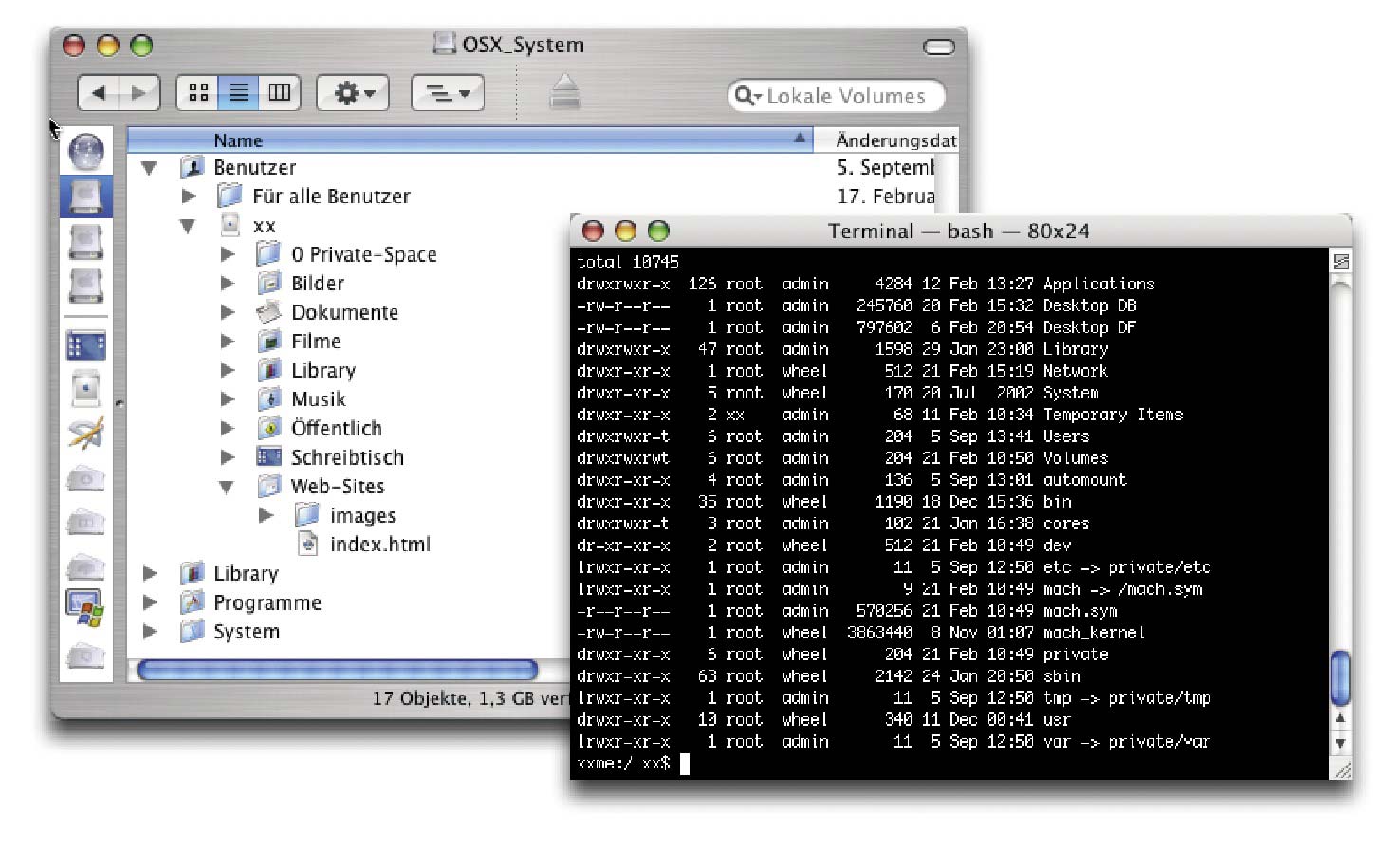Click the OSX_System title bar disk icon

point(444,43)
